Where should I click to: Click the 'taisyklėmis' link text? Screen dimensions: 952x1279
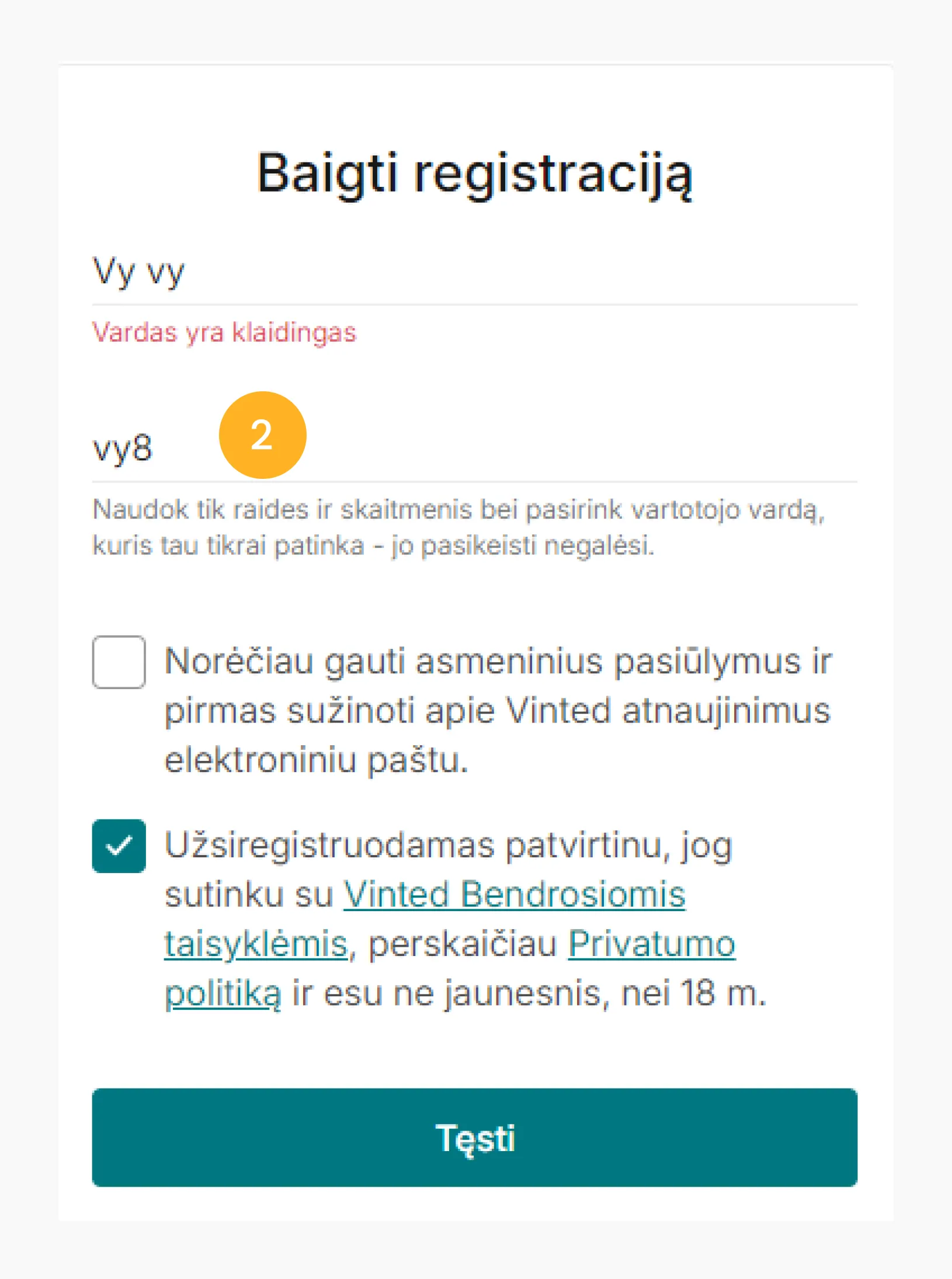(256, 944)
